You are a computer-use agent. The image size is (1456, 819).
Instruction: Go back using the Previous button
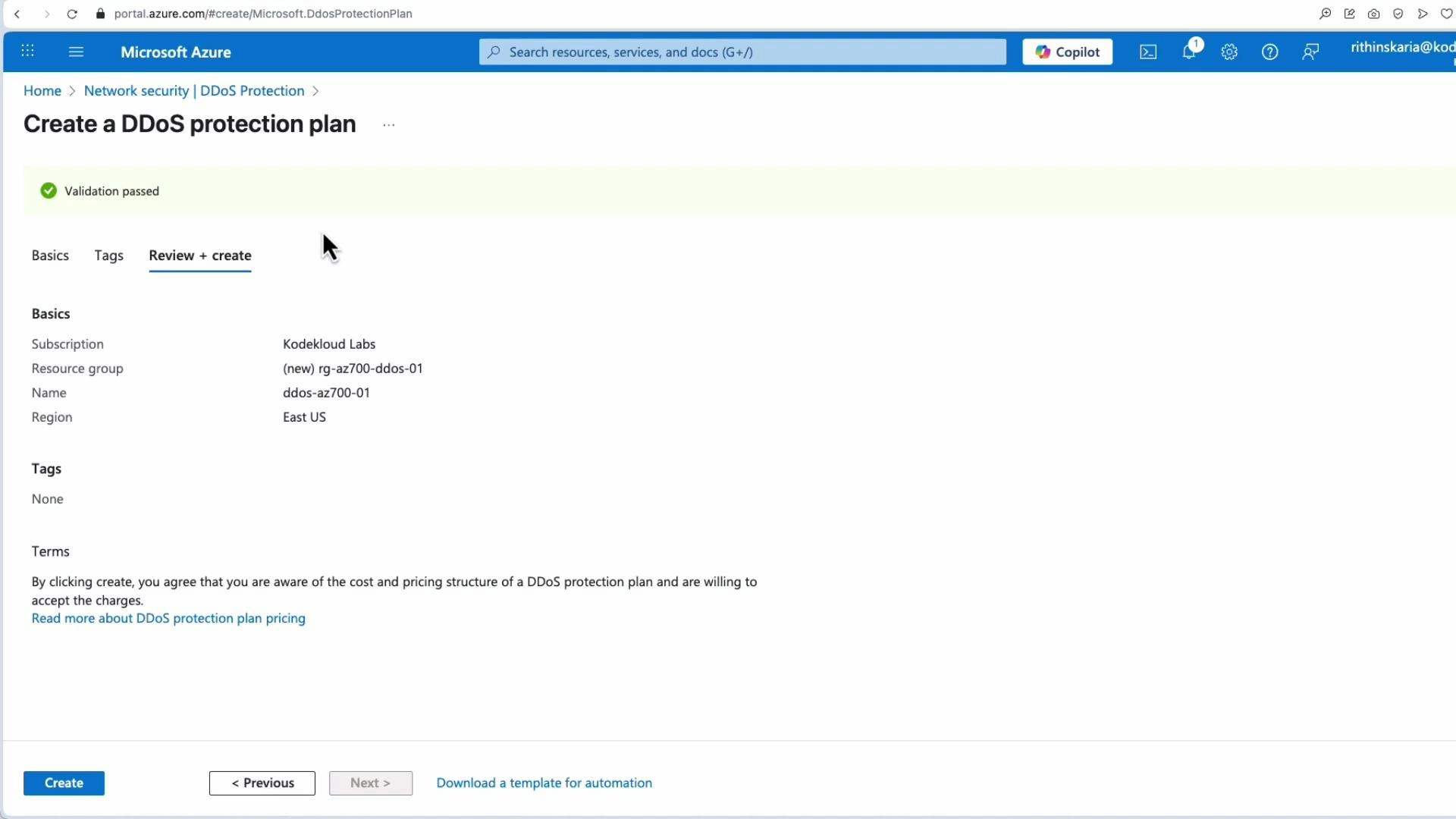click(262, 783)
